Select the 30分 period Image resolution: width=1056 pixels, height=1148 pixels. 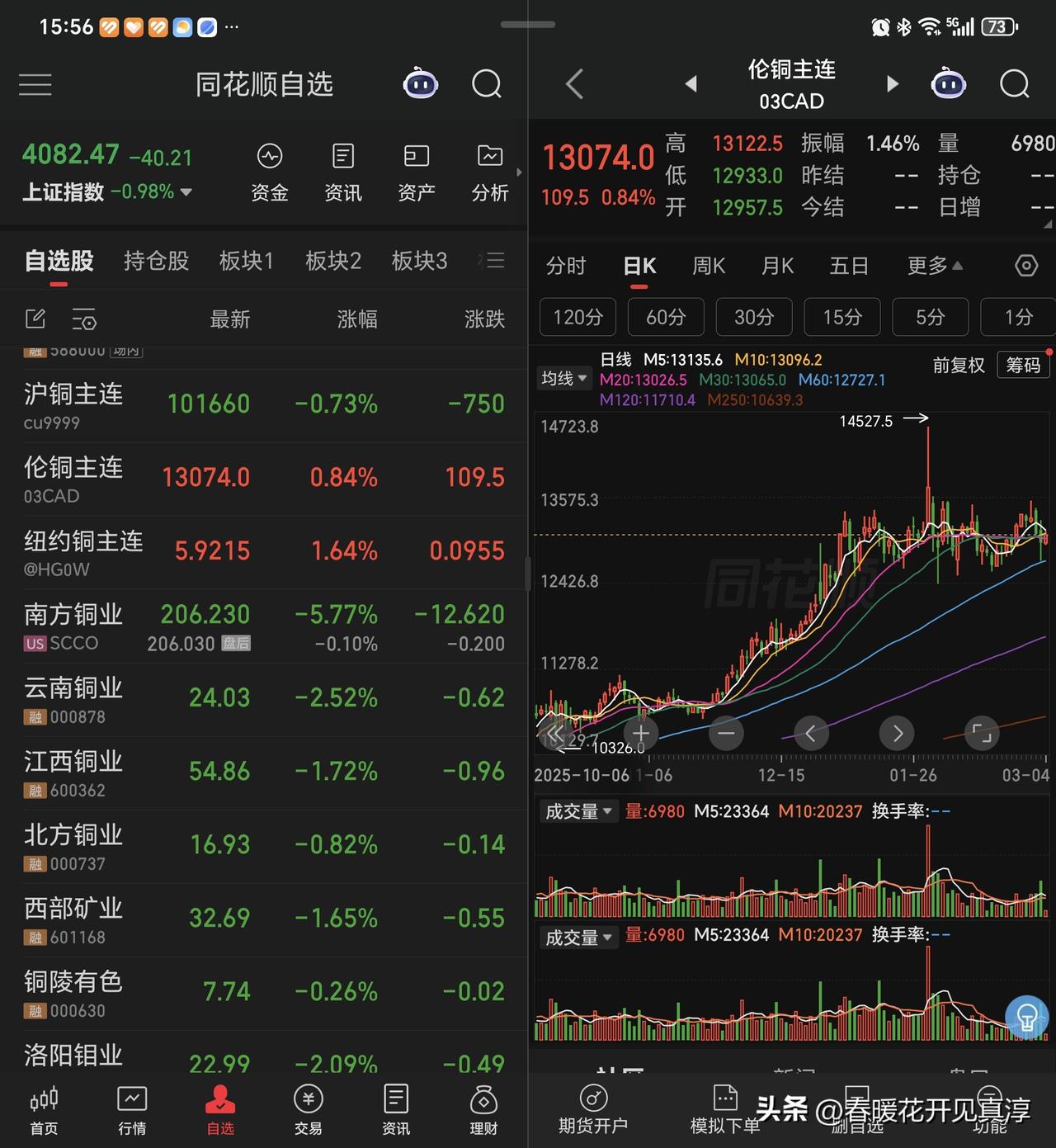(x=754, y=317)
